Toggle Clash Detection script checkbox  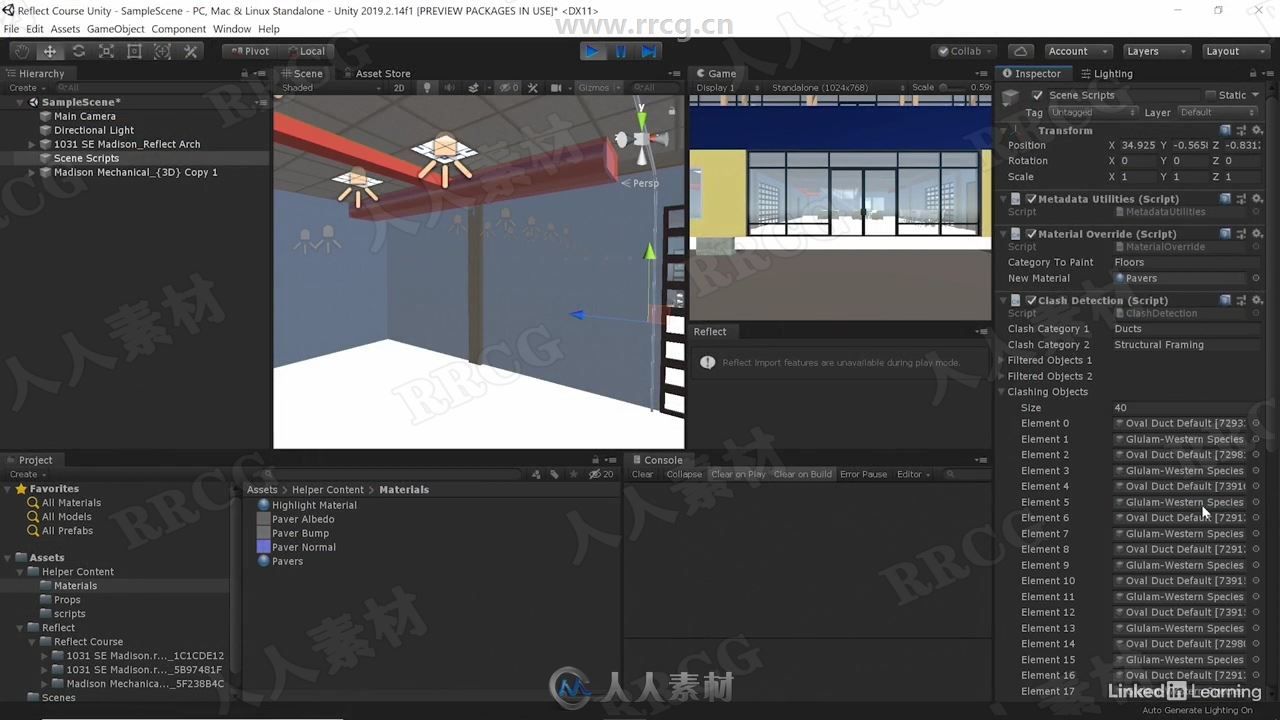click(1031, 300)
